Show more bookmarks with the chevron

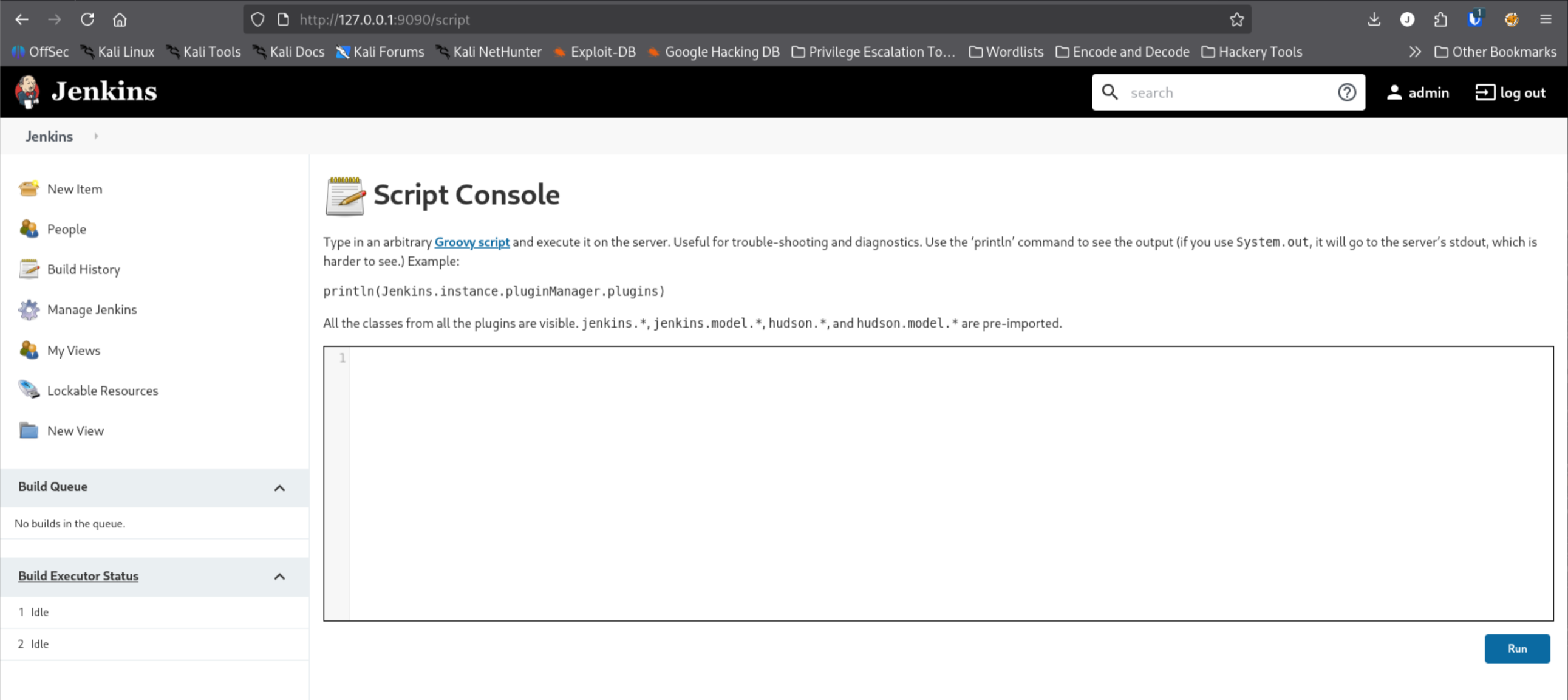tap(1414, 52)
